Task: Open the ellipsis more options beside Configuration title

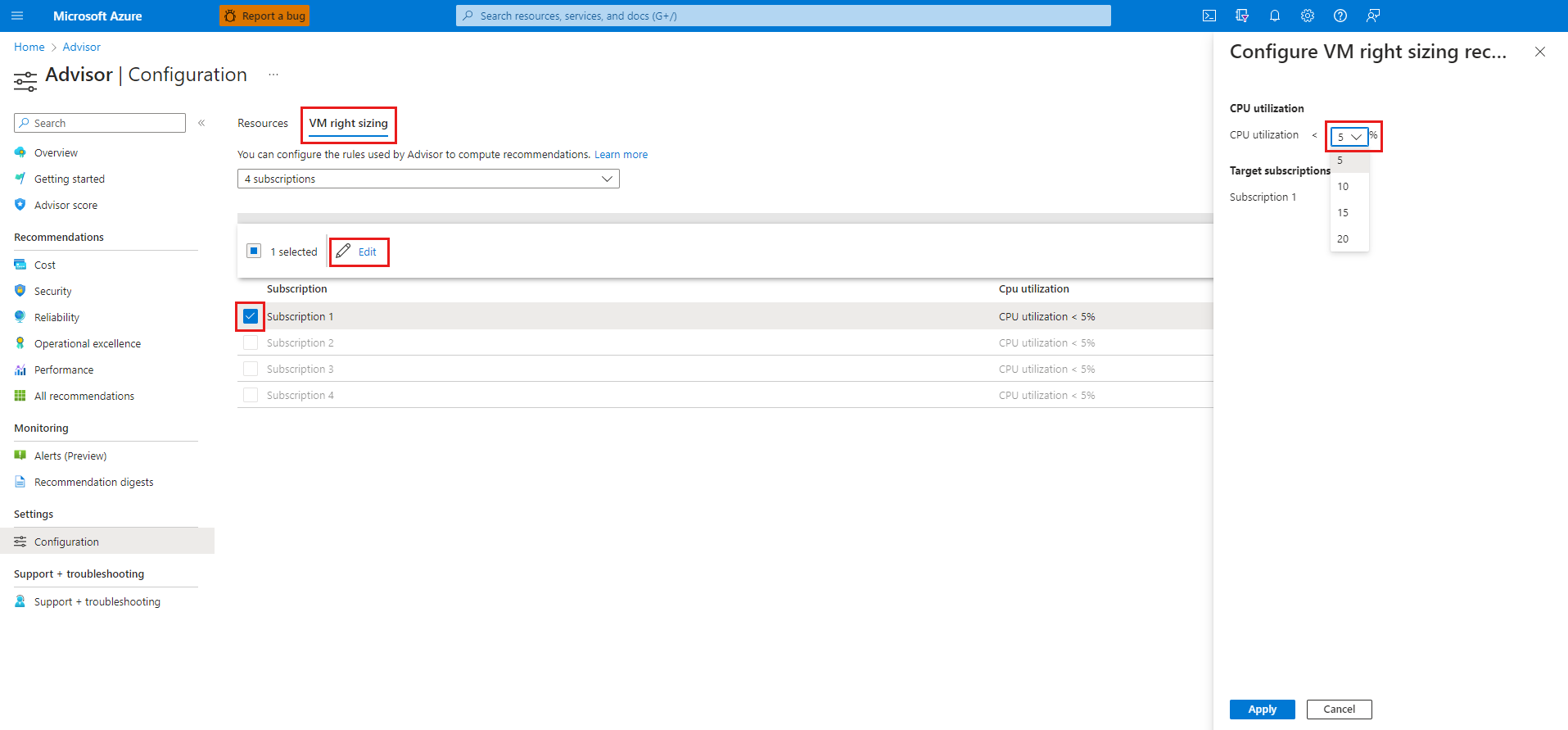Action: pos(273,75)
